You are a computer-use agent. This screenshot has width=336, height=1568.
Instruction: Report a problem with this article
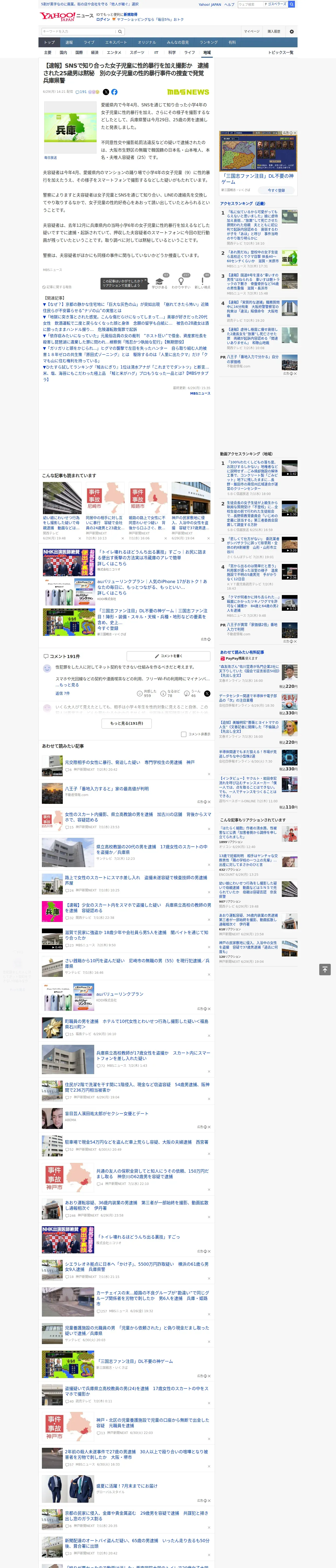click(57, 287)
